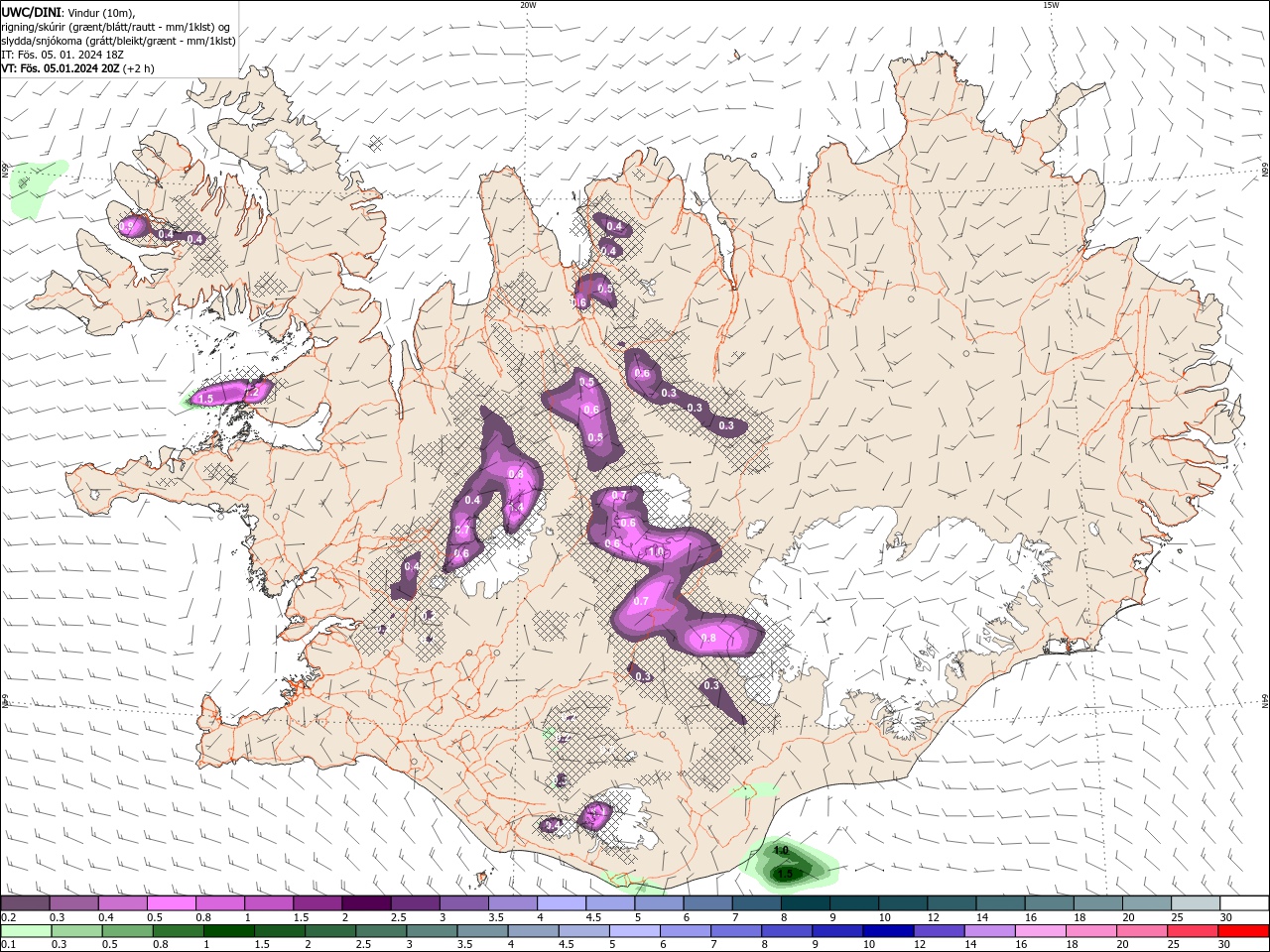
Task: Select the white snow swatch at 30
Action: (1242, 903)
